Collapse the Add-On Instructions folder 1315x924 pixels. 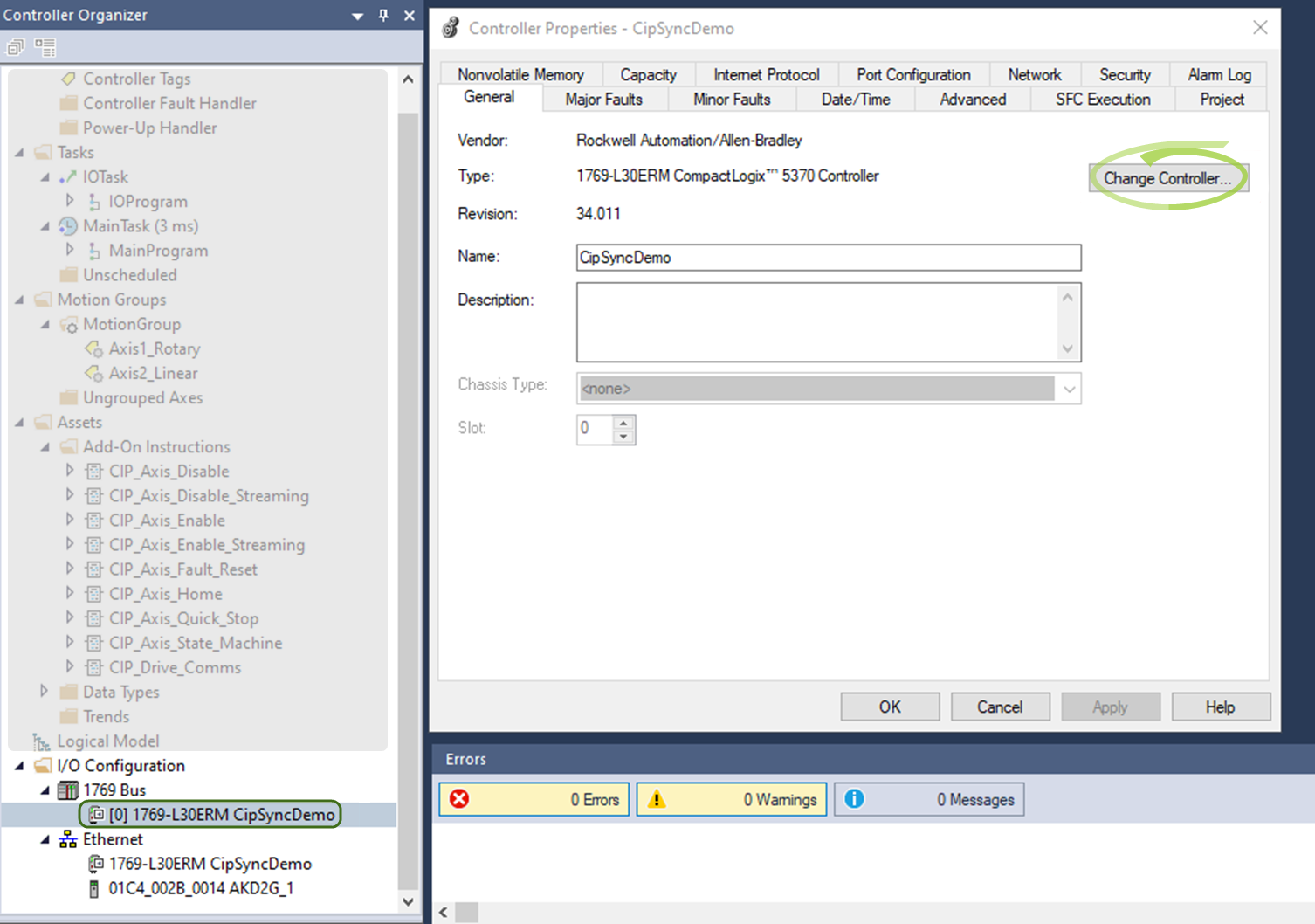point(45,447)
